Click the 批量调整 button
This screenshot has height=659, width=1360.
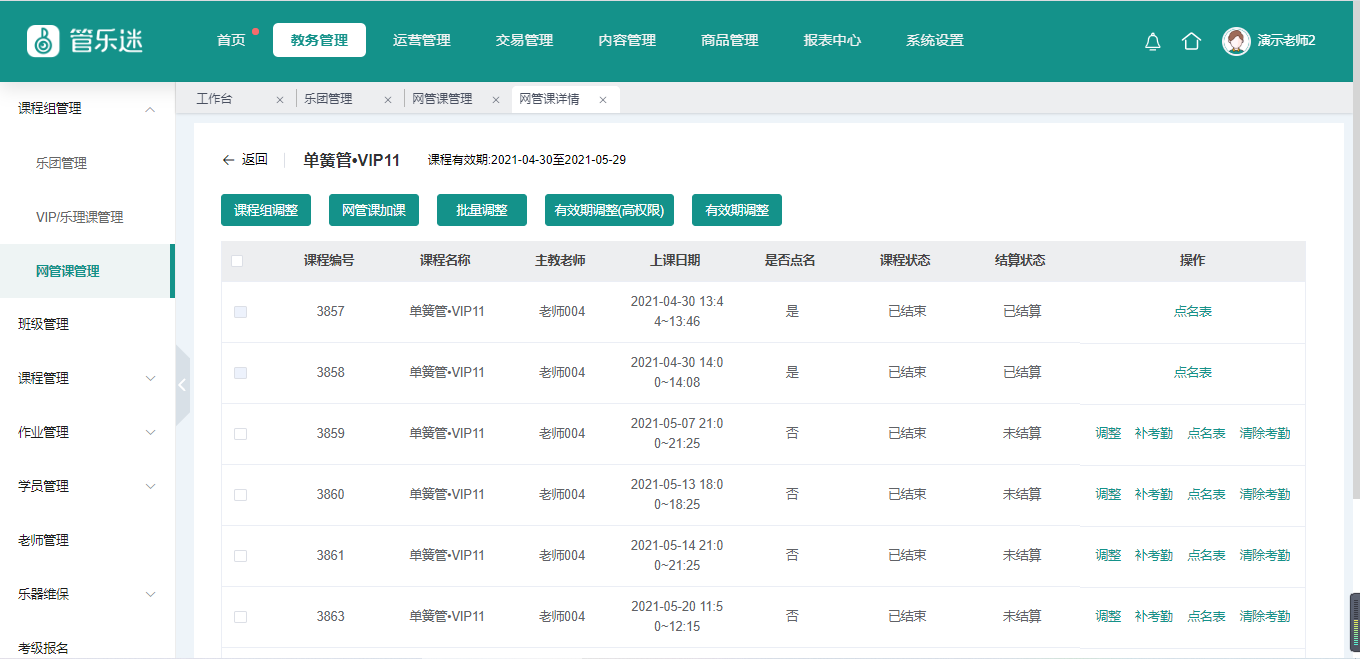(x=482, y=210)
